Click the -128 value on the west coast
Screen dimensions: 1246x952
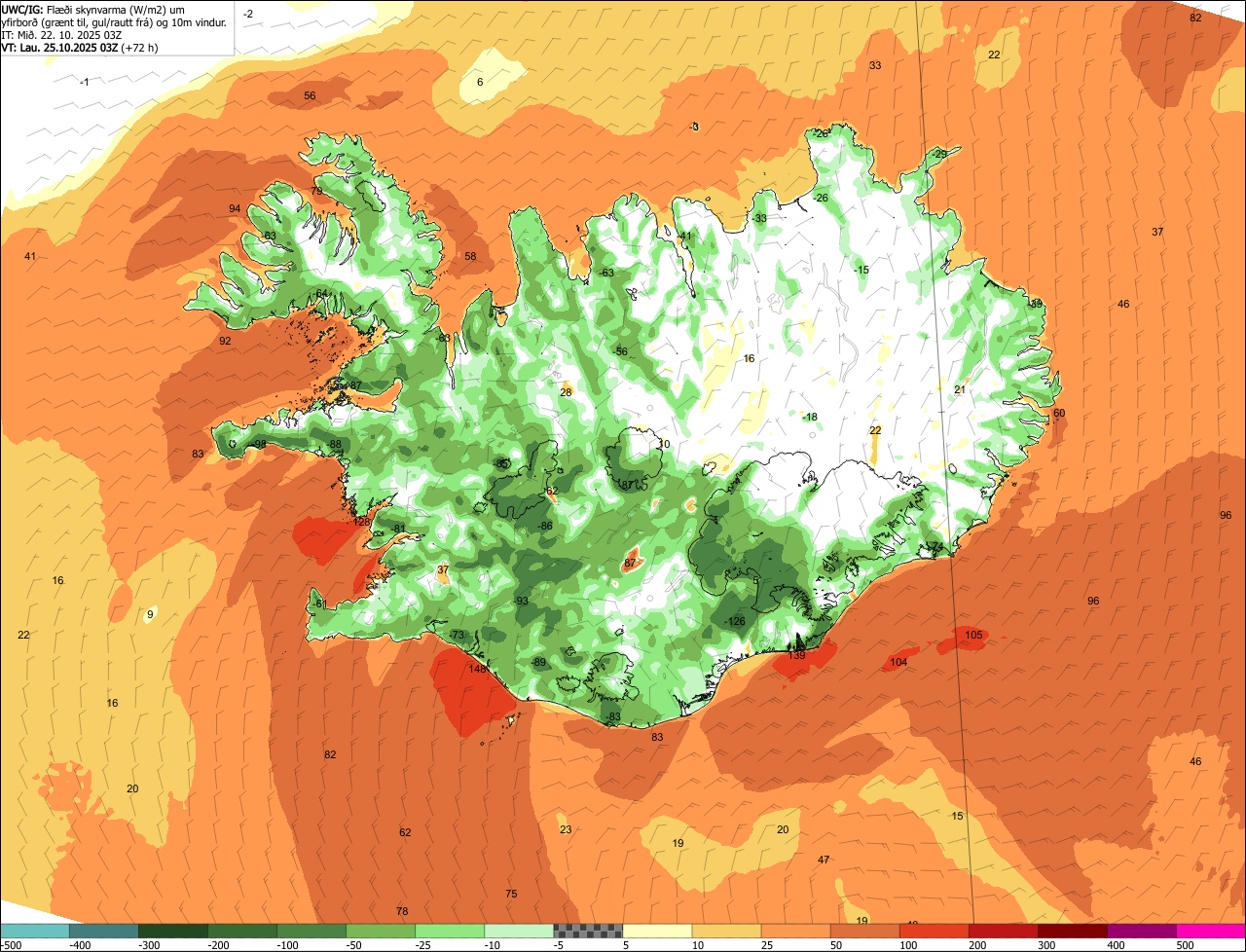(x=360, y=522)
